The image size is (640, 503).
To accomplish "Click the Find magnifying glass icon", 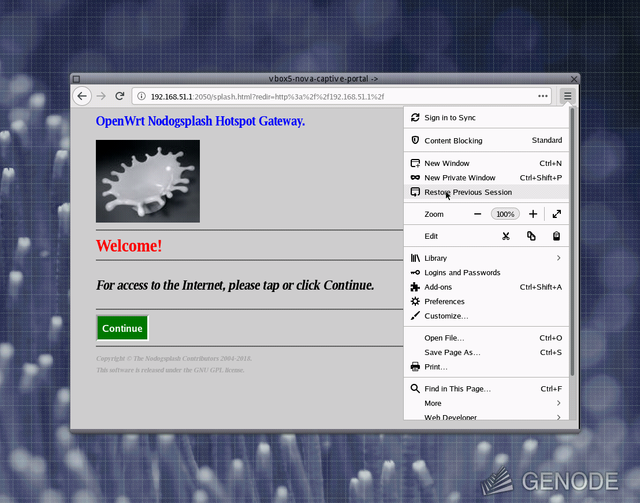I will point(415,389).
